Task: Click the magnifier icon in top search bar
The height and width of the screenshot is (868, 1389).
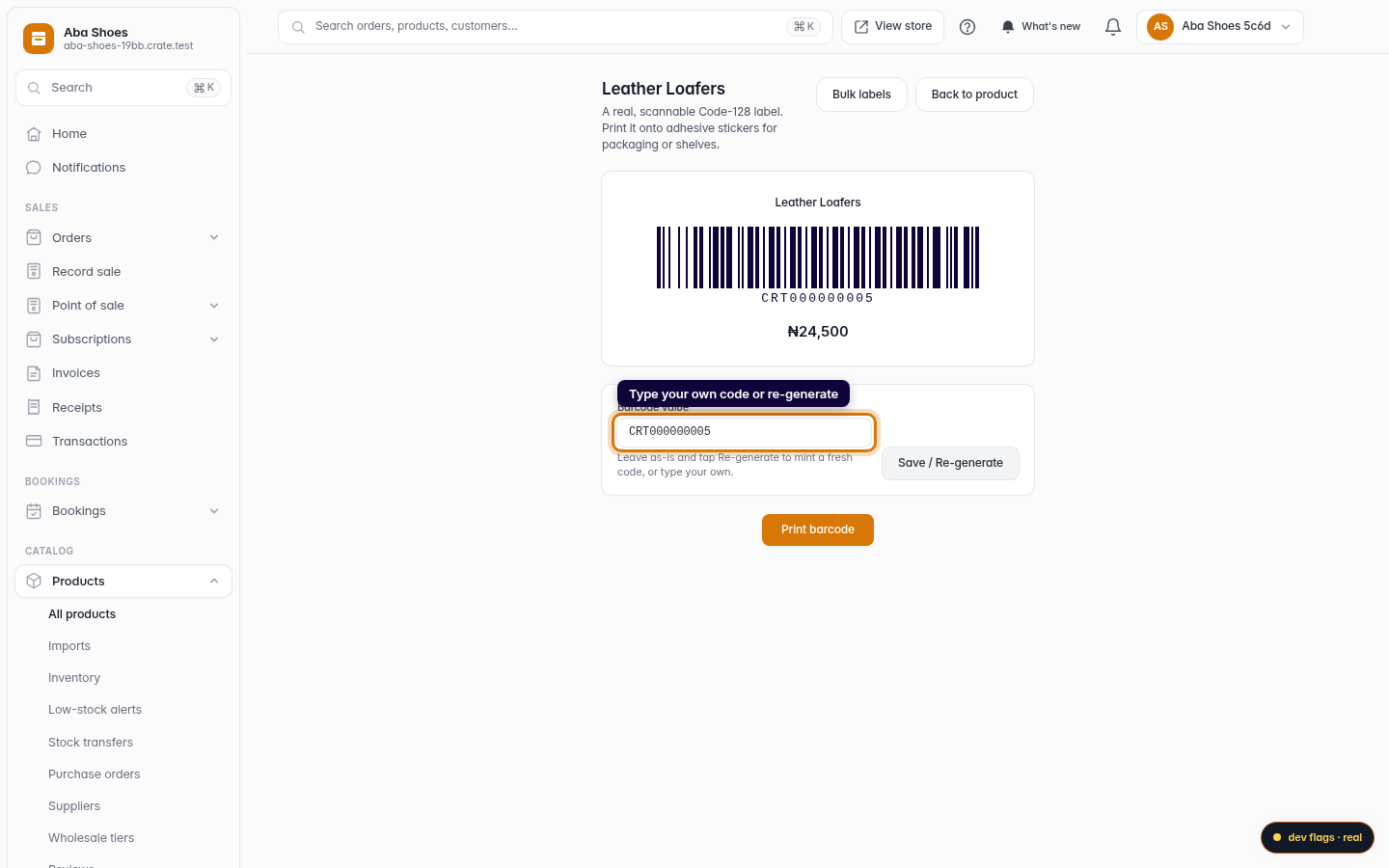Action: (298, 27)
